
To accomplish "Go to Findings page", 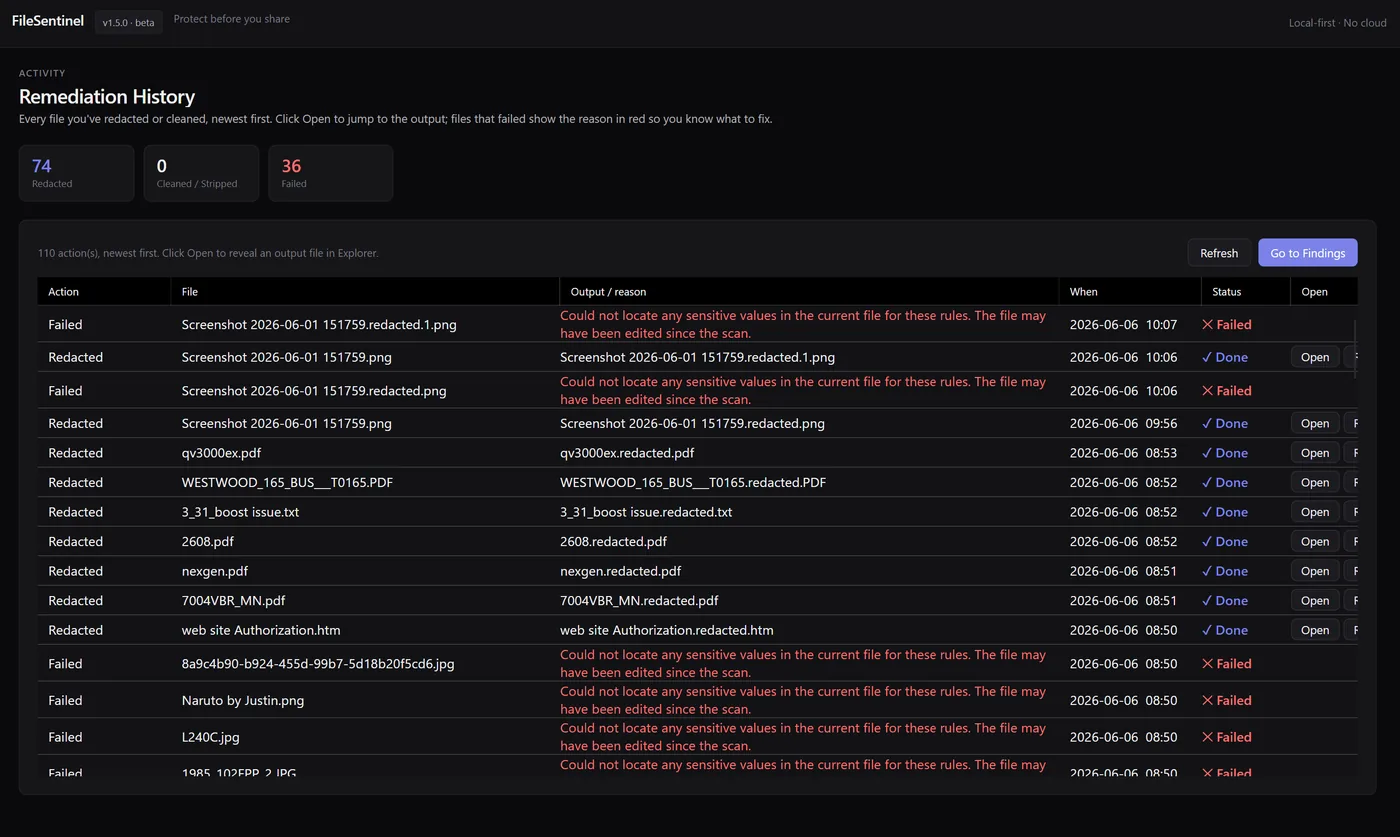I will tap(1308, 253).
